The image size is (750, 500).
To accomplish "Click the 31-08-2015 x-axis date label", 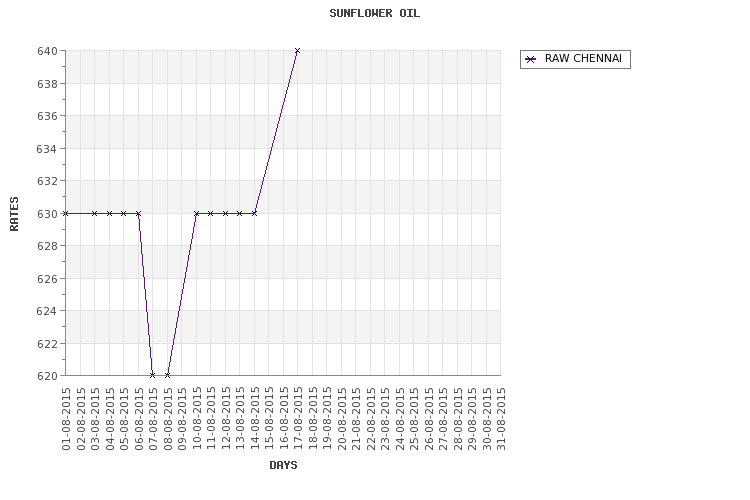I will pyautogui.click(x=501, y=419).
